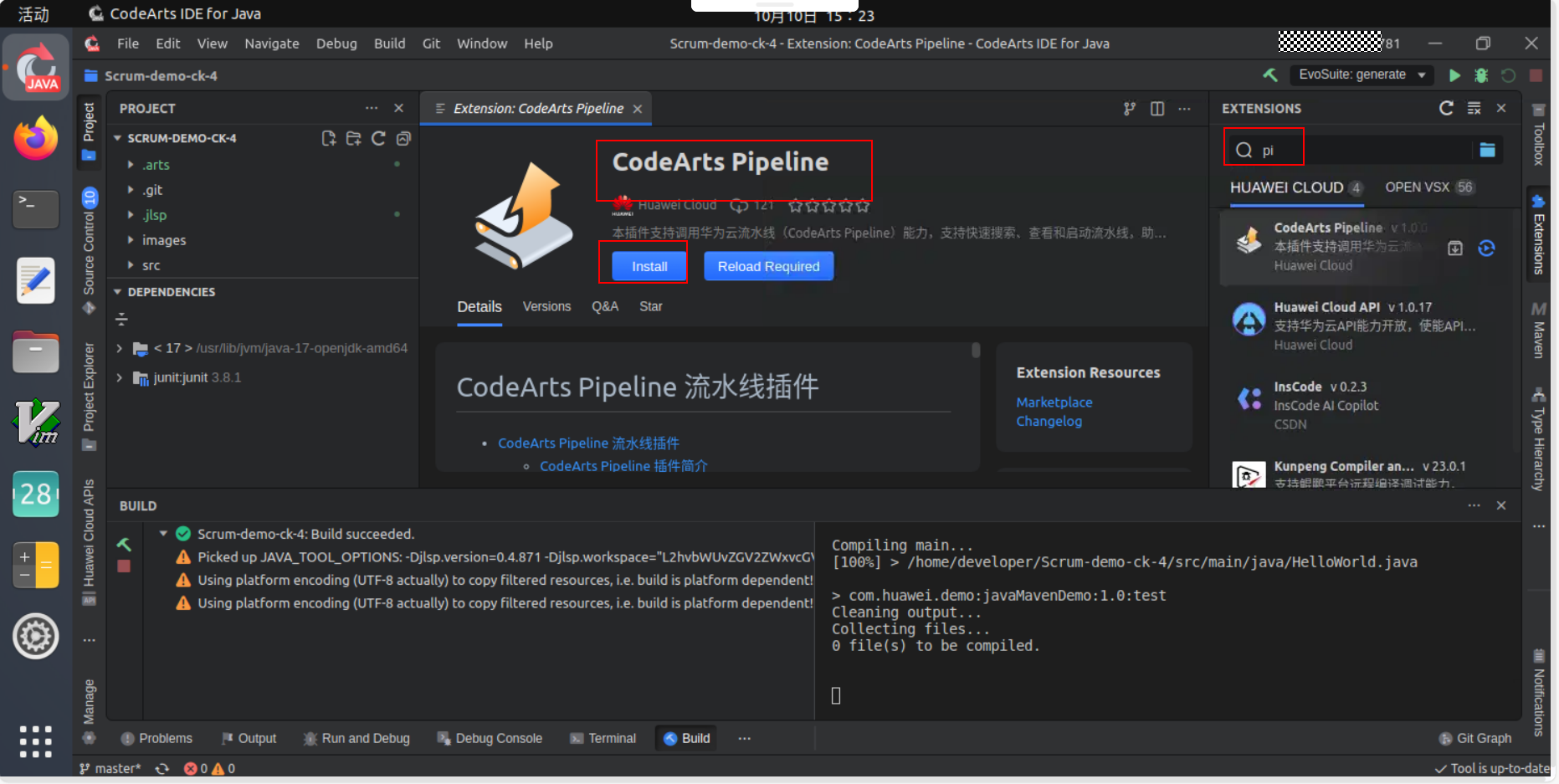
Task: Switch to the Terminal panel tab
Action: click(x=603, y=738)
